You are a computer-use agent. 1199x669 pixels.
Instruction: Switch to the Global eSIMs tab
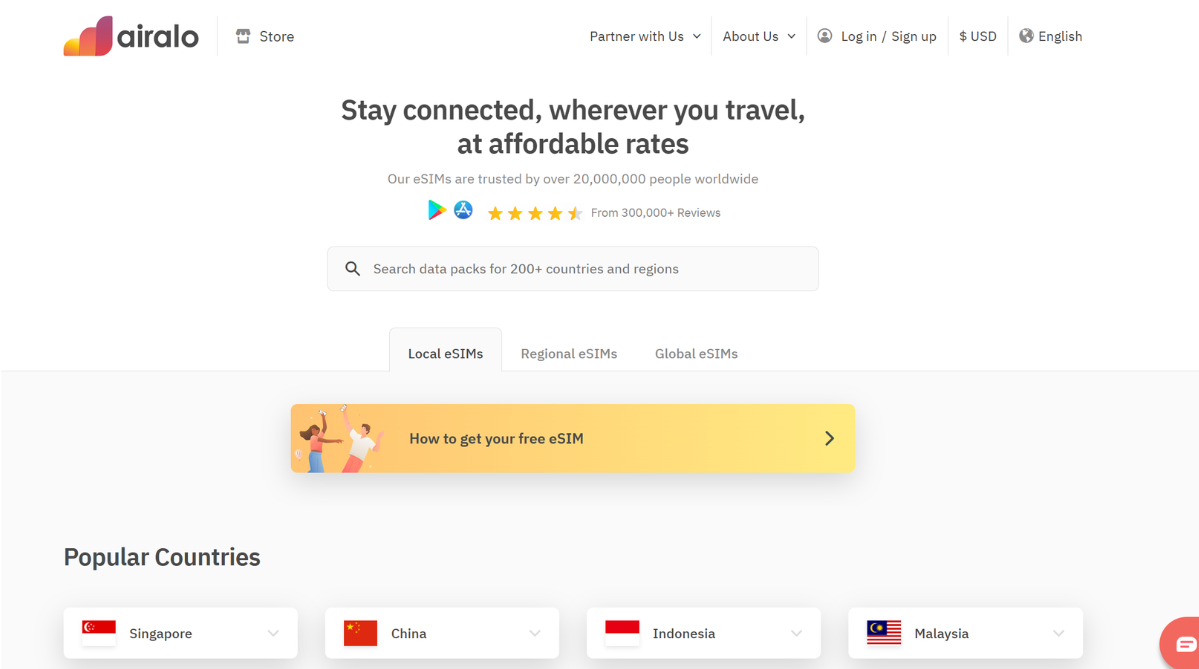(696, 353)
